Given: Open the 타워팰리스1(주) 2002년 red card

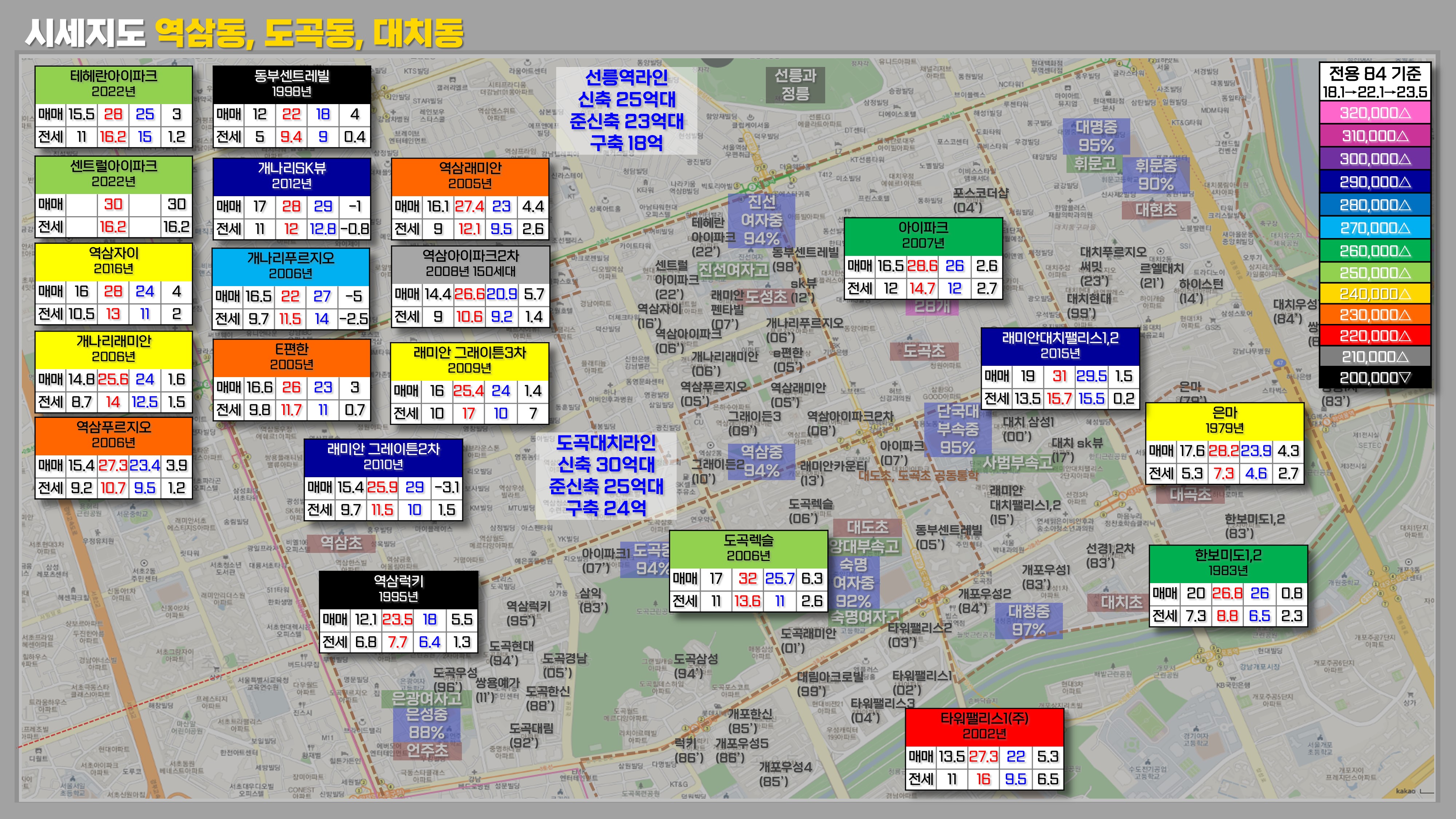Looking at the screenshot, I should (x=984, y=726).
